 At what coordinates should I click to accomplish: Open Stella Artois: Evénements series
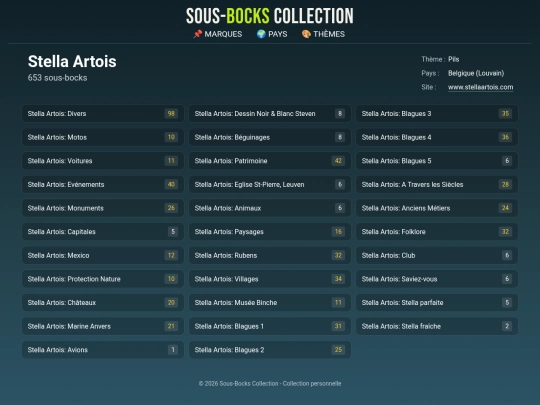coord(103,185)
